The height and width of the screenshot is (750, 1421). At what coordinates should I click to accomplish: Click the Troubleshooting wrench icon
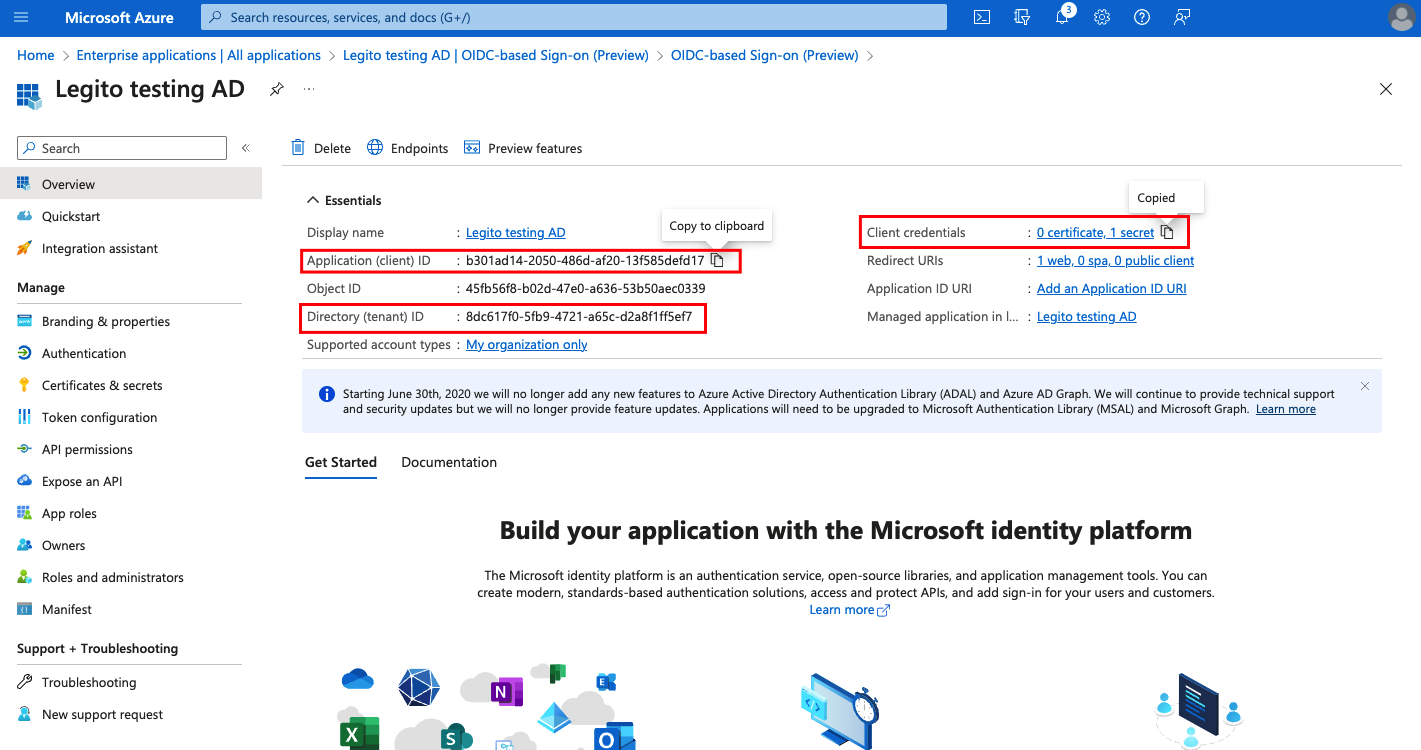click(x=25, y=682)
